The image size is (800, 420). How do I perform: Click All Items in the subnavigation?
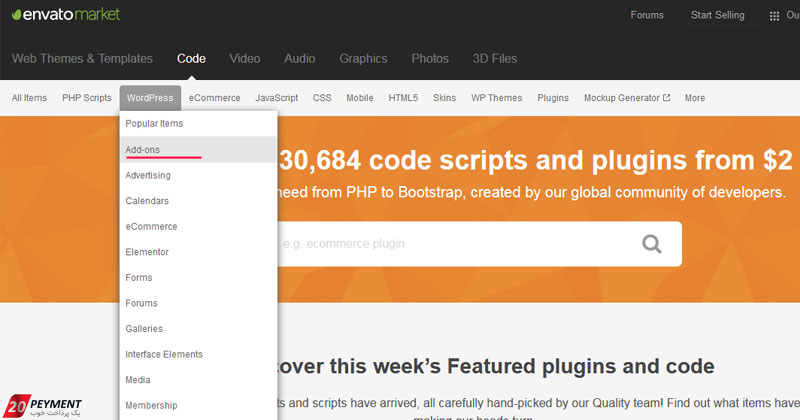pos(29,97)
